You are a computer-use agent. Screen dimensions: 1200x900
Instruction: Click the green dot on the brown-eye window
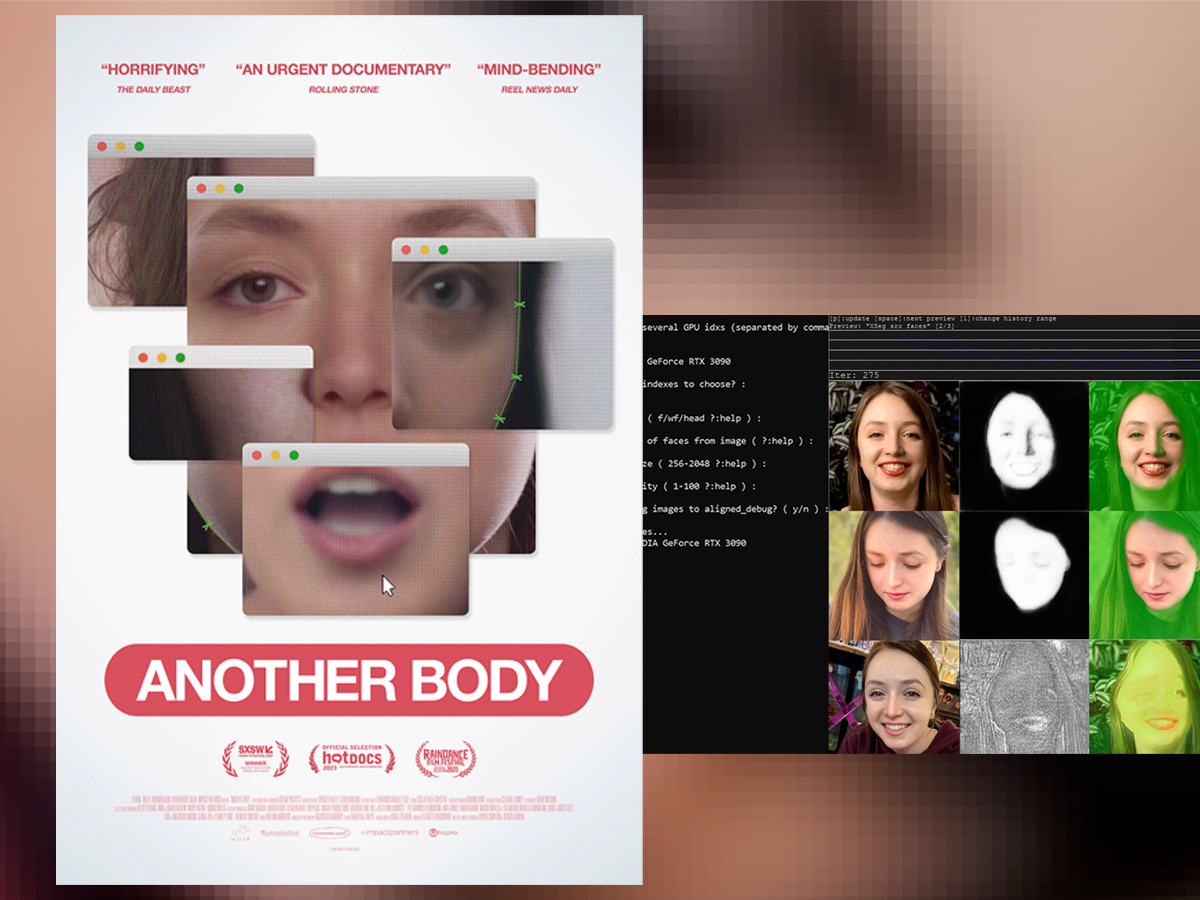(238, 188)
